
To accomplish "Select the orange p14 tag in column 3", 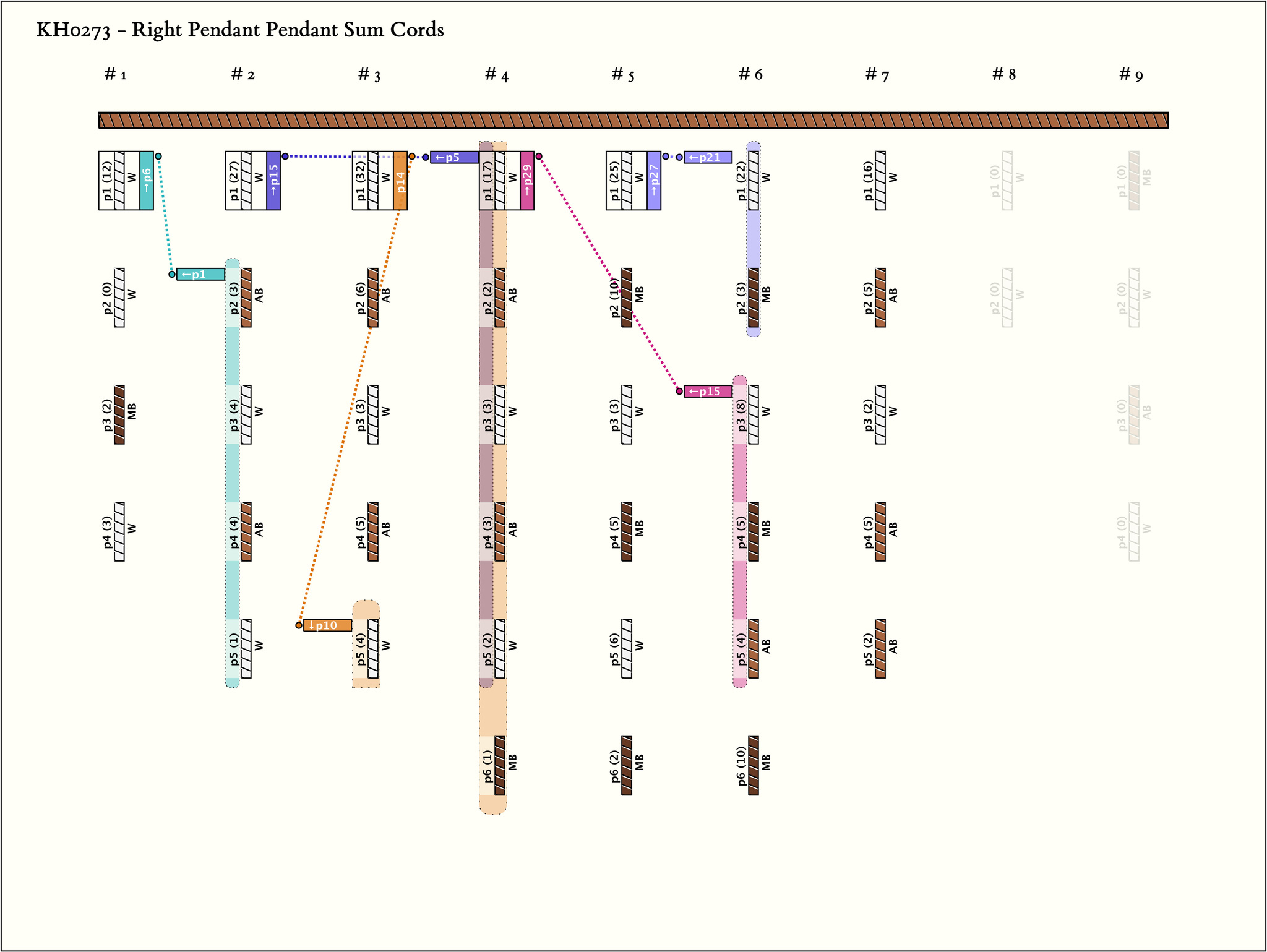I will coord(400,181).
